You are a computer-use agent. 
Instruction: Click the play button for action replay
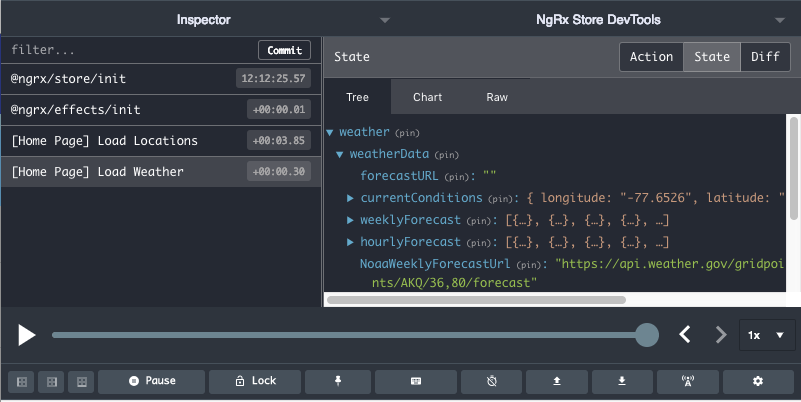[27, 336]
